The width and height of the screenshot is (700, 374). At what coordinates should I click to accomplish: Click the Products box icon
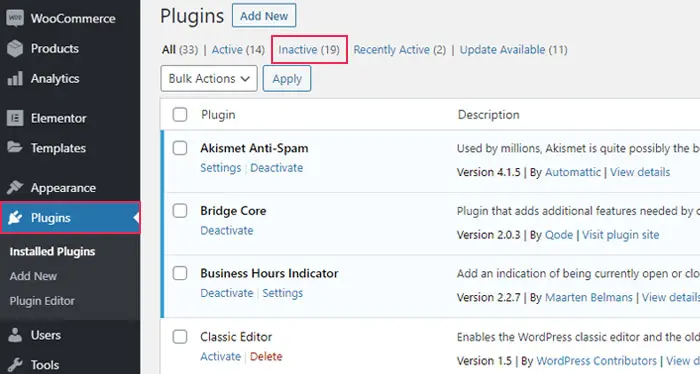15,49
